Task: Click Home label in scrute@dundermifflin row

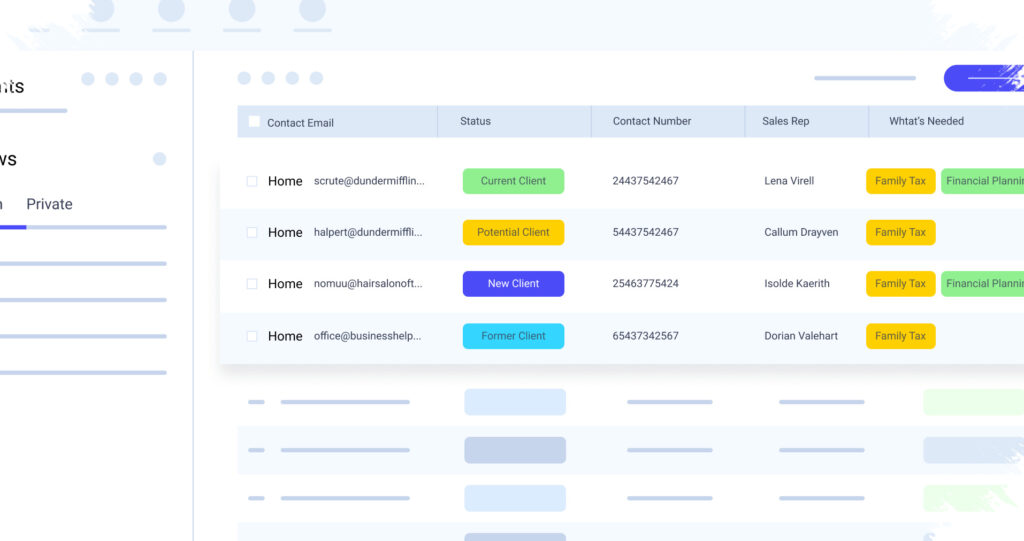Action: click(x=285, y=181)
